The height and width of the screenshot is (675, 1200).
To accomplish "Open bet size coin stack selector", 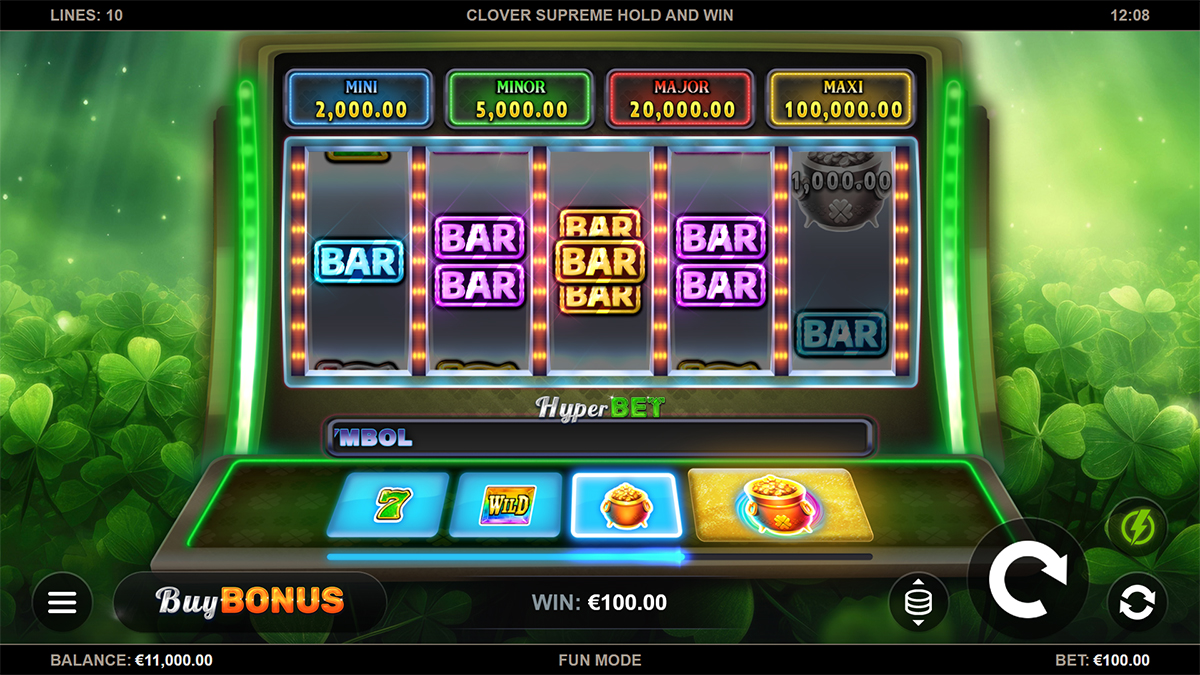I will tap(918, 602).
